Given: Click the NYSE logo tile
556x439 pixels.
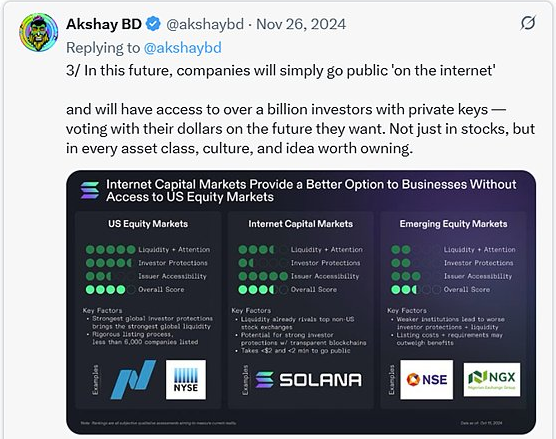Looking at the screenshot, I should coord(186,380).
